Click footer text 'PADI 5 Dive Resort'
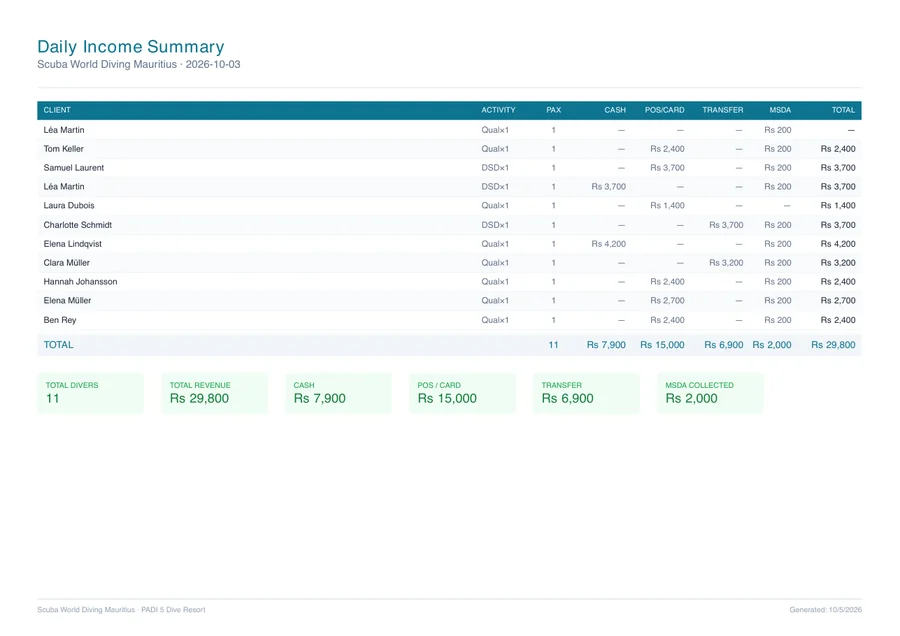The width and height of the screenshot is (900, 636). coord(173,610)
